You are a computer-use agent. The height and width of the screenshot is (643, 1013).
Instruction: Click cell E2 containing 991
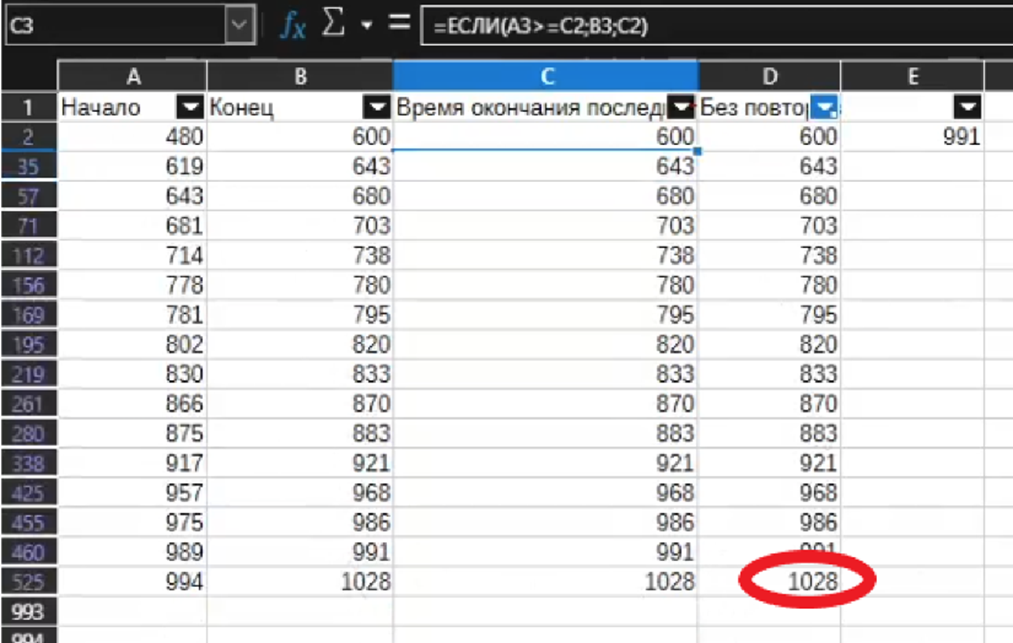912,138
